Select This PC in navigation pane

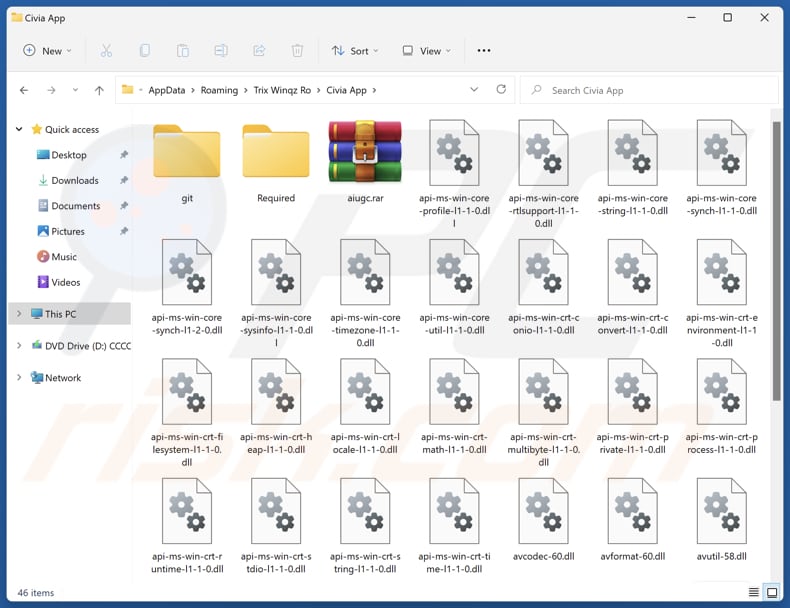pos(70,314)
